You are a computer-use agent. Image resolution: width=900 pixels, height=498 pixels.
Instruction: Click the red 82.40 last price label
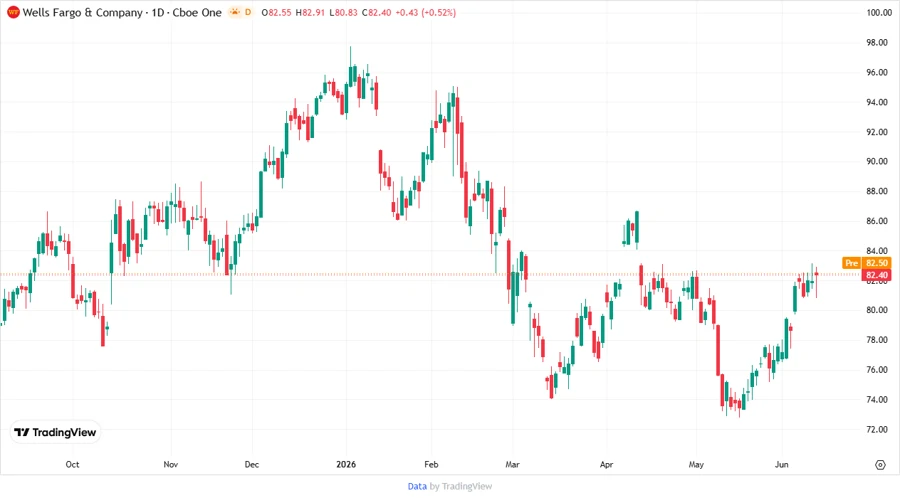coord(876,275)
